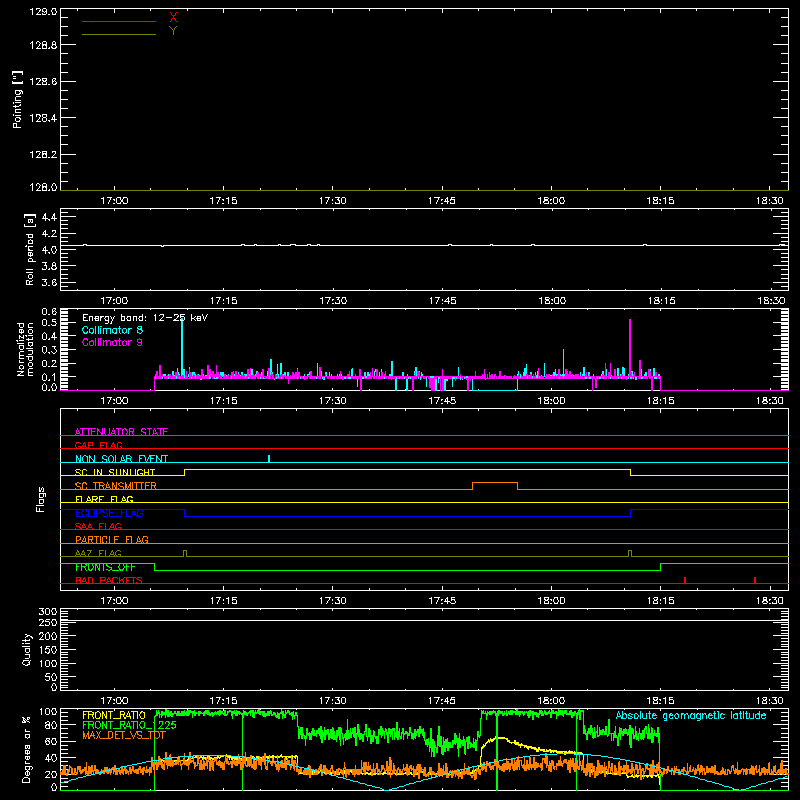Click the 80 tick on Degrees or % axis

(x=52, y=725)
